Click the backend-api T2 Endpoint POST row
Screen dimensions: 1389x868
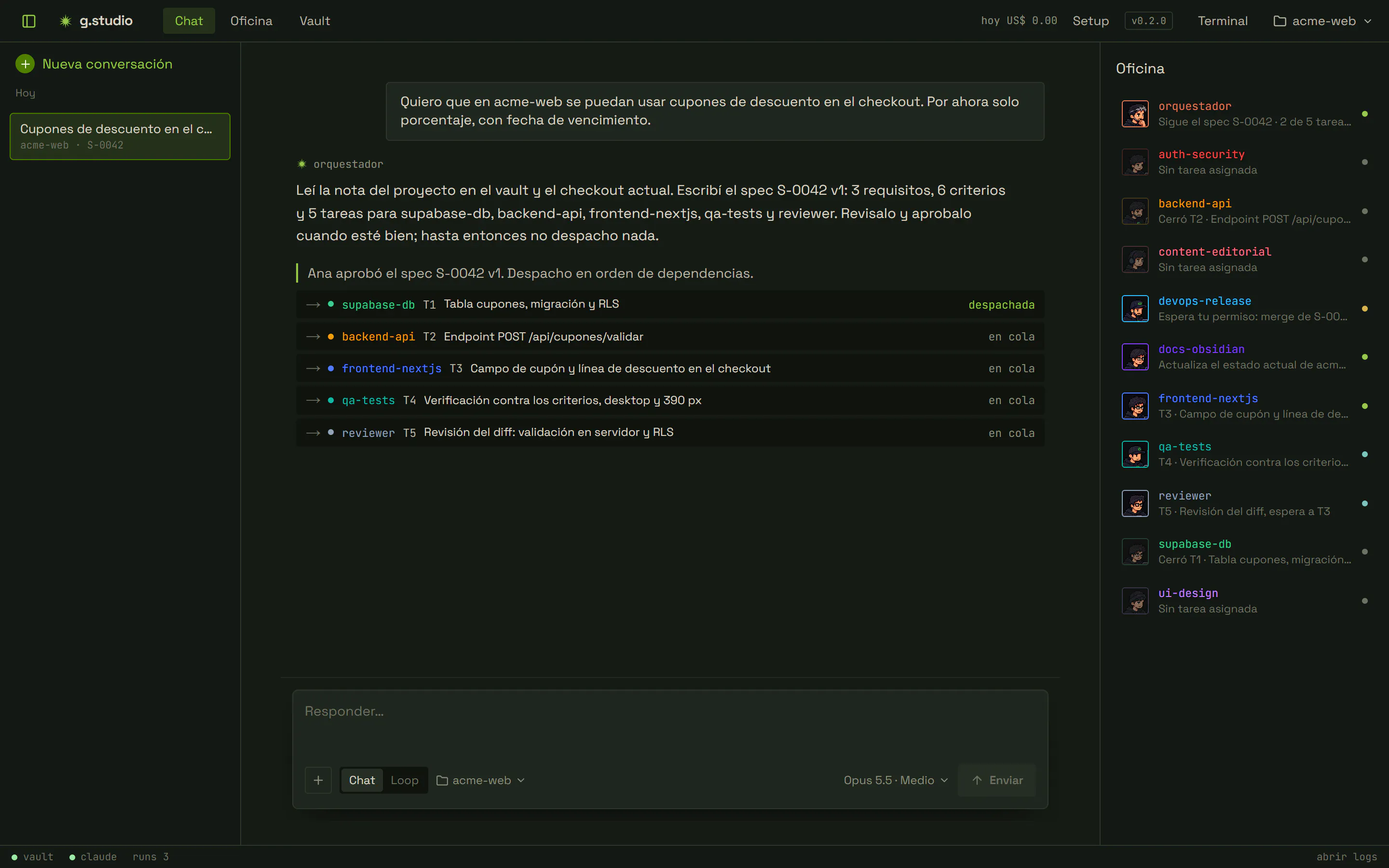670,337
